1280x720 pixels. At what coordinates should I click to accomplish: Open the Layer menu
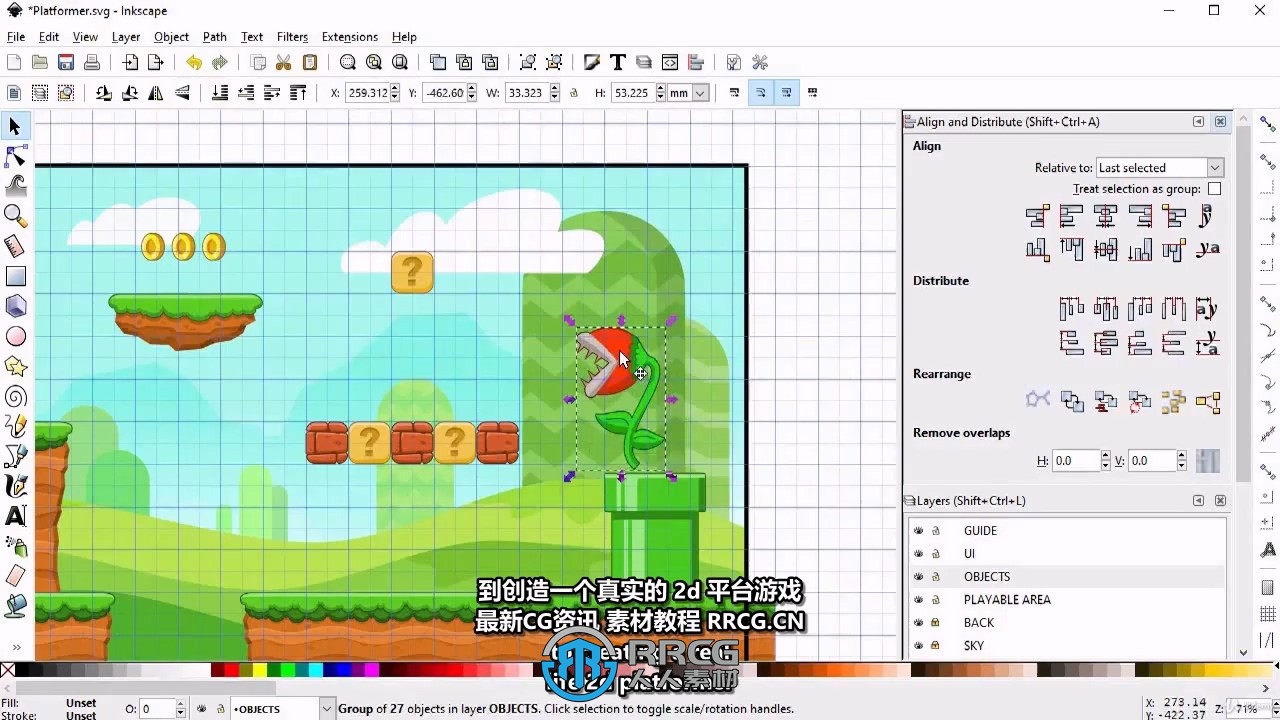pos(126,37)
